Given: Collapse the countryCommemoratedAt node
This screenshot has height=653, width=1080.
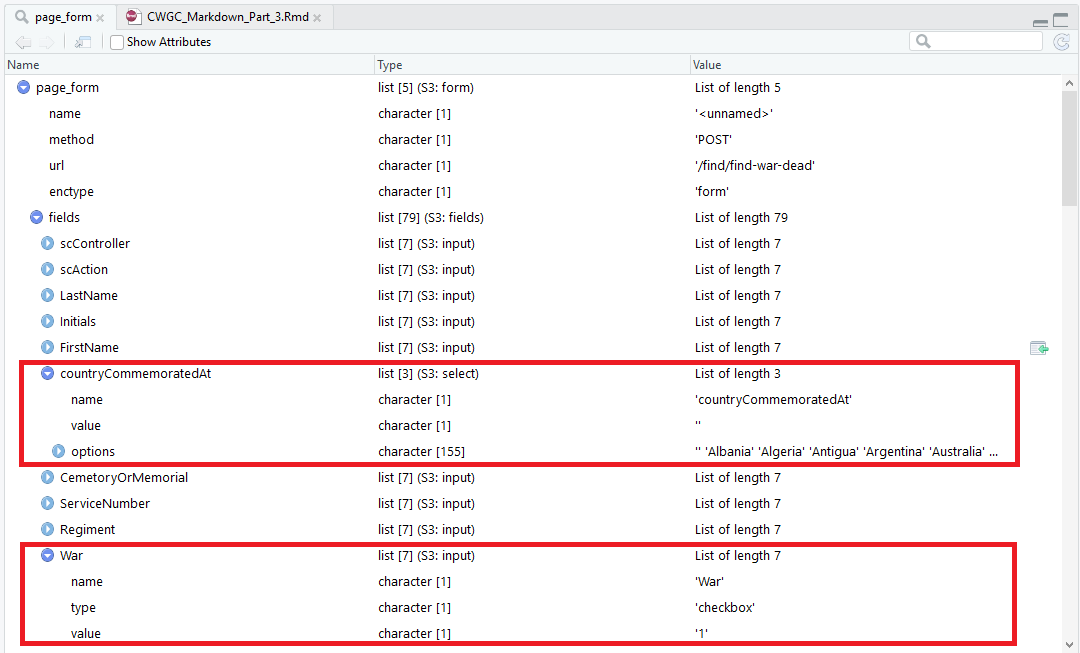Looking at the screenshot, I should (x=47, y=373).
